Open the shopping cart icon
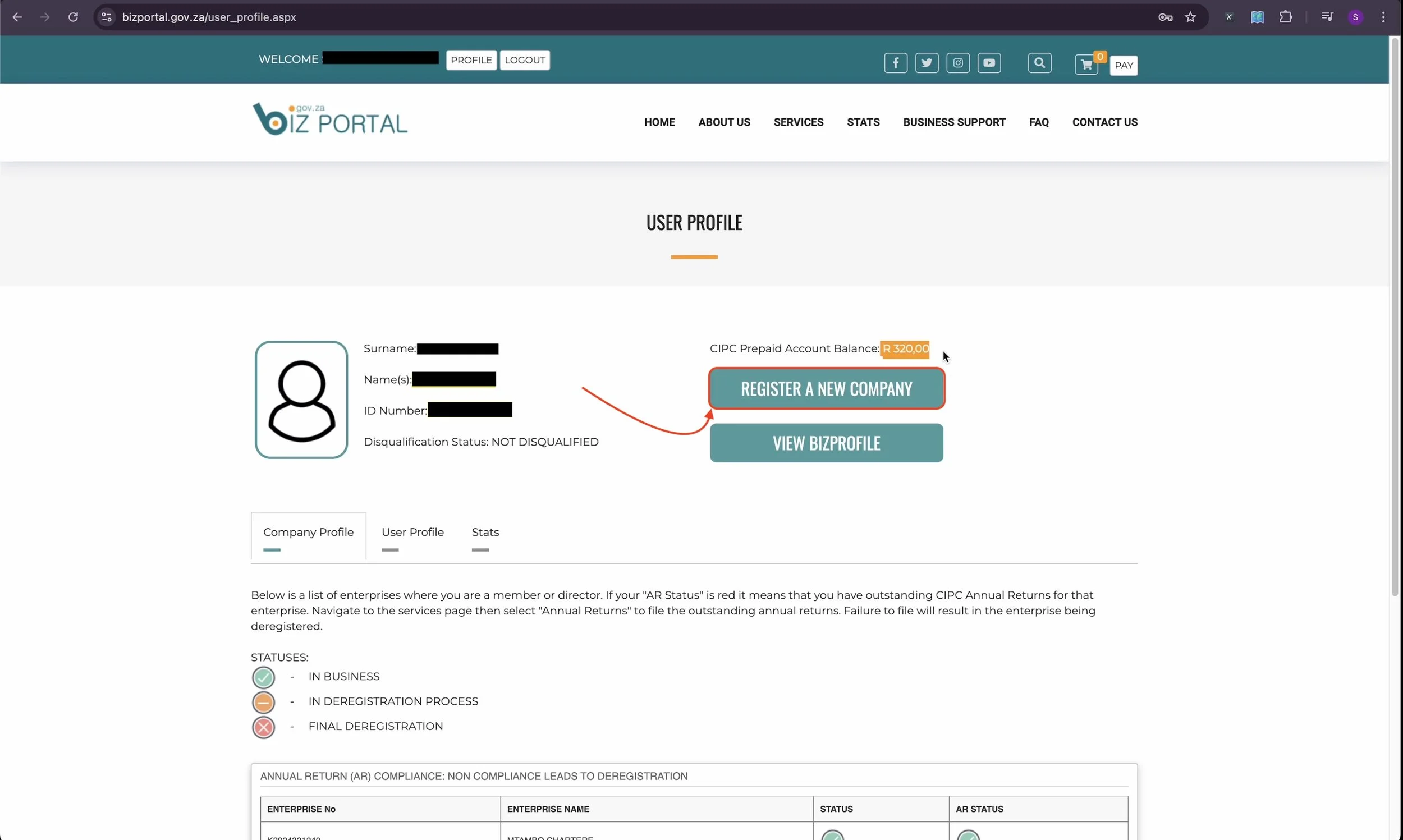This screenshot has width=1403, height=840. [x=1085, y=65]
